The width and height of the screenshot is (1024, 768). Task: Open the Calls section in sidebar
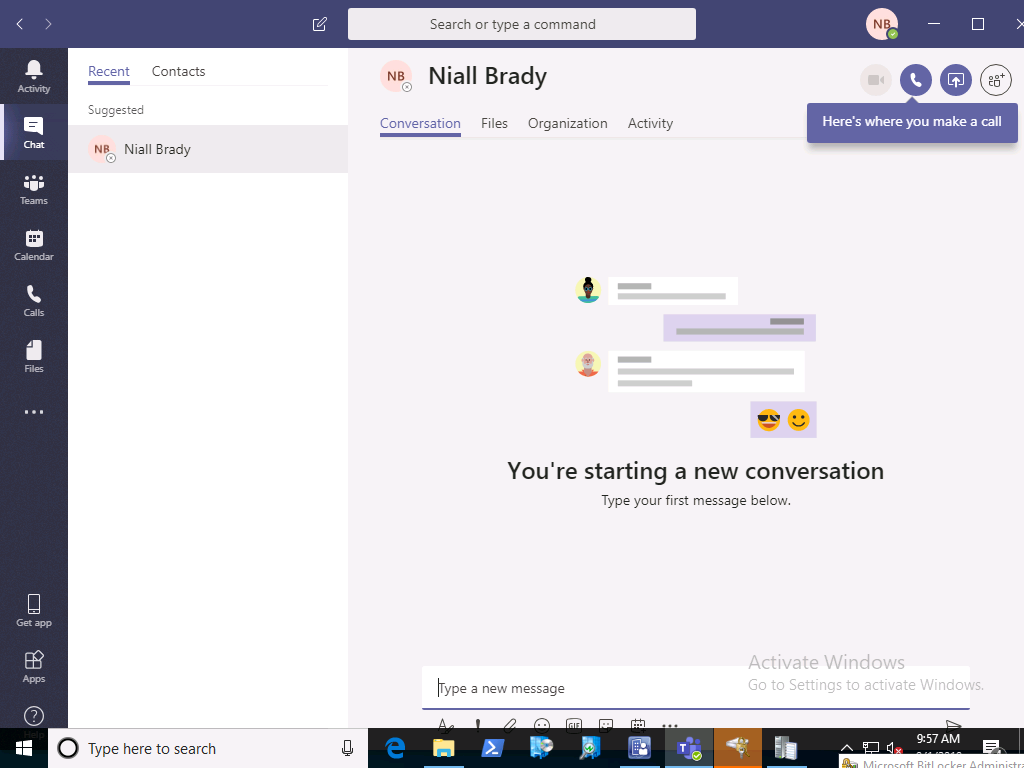(33, 300)
